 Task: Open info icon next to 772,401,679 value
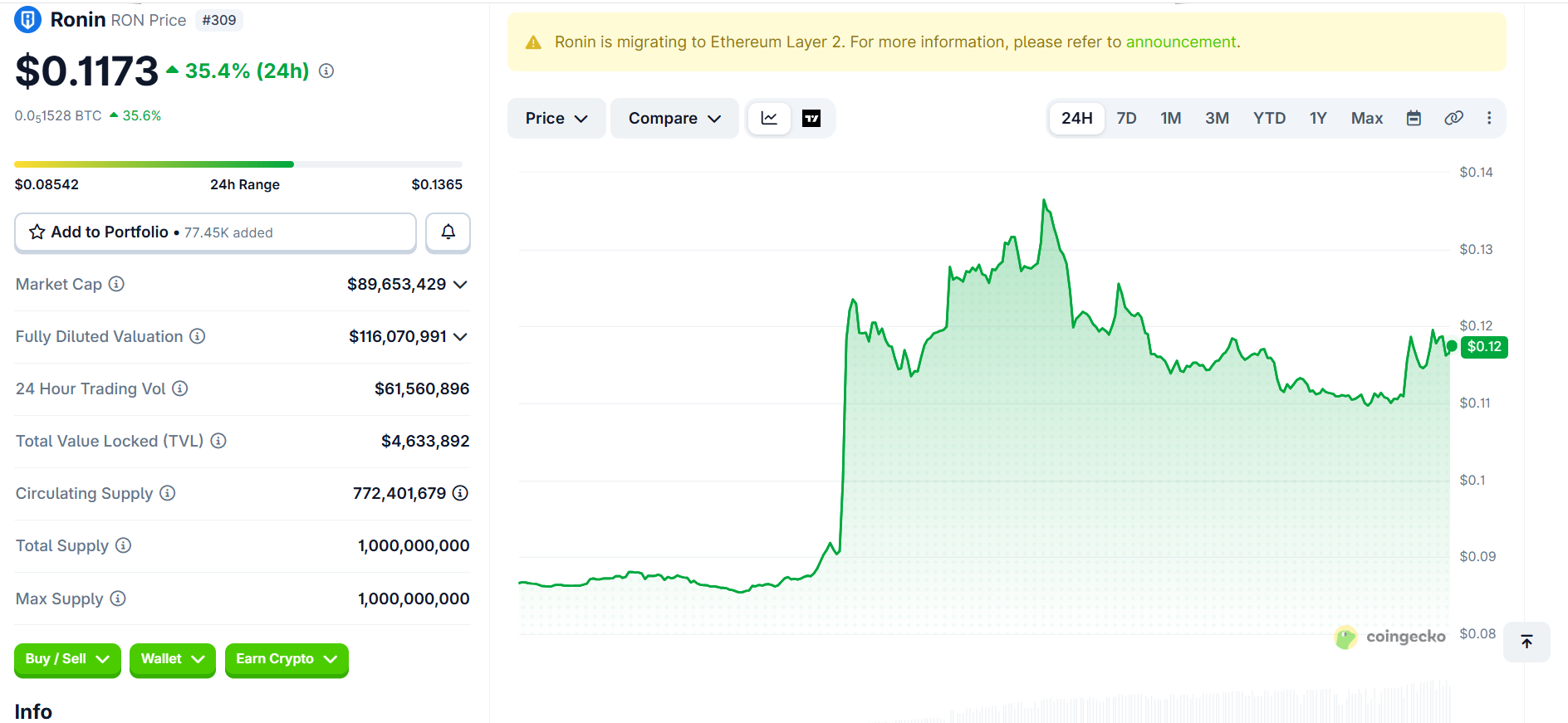coord(460,493)
